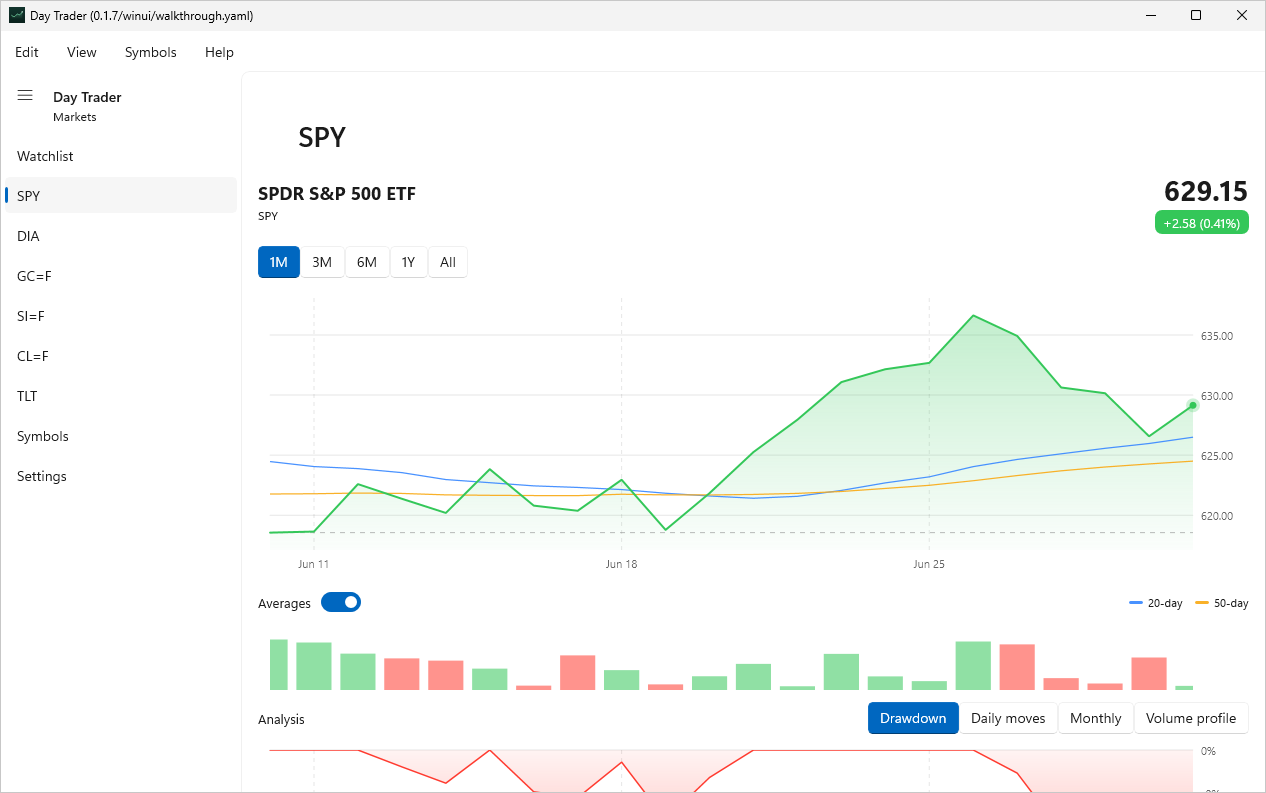Select the Drawdown analysis tab
1266x793 pixels.
(x=913, y=718)
